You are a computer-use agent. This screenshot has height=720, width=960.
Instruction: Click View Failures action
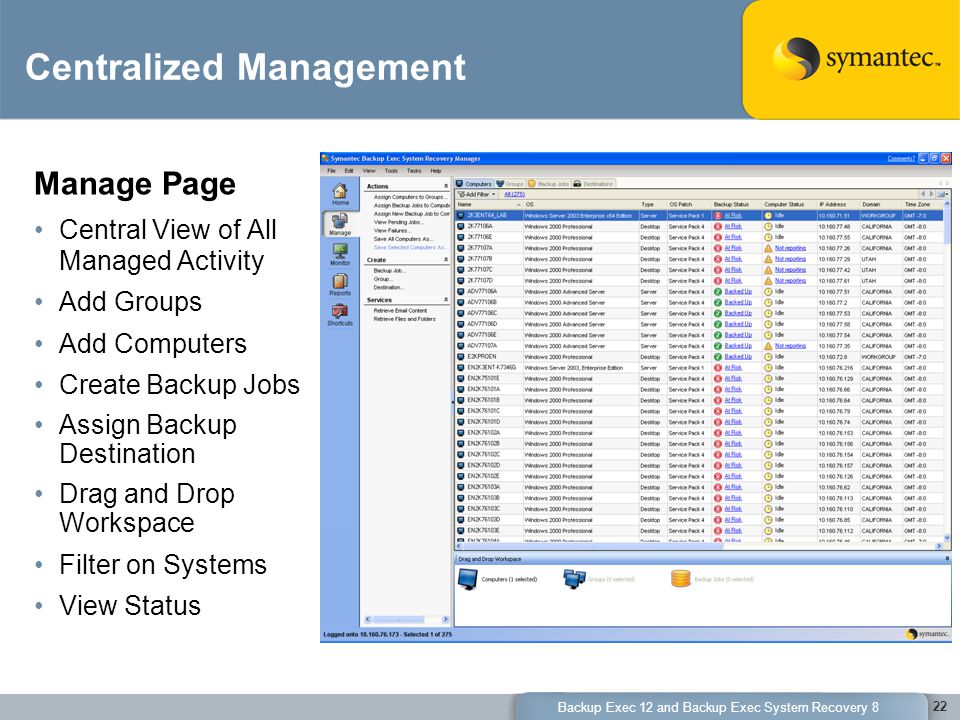point(392,230)
